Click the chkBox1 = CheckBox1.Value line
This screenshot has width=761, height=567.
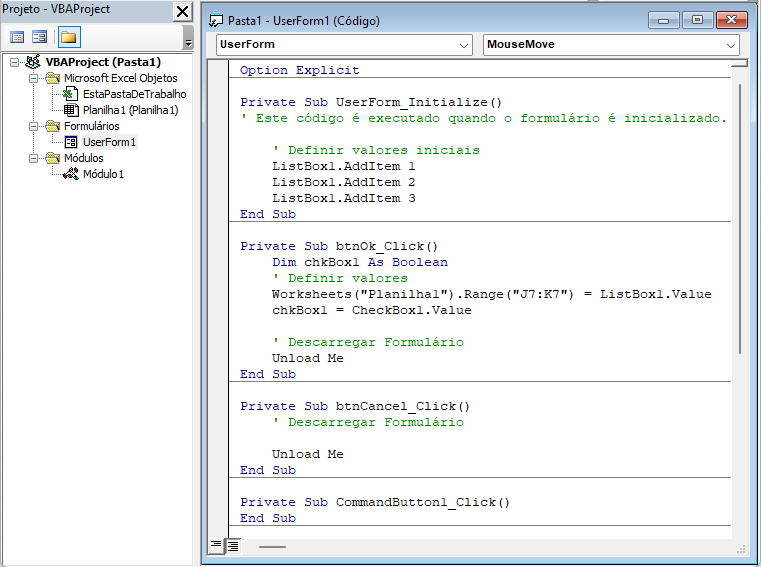tap(371, 310)
